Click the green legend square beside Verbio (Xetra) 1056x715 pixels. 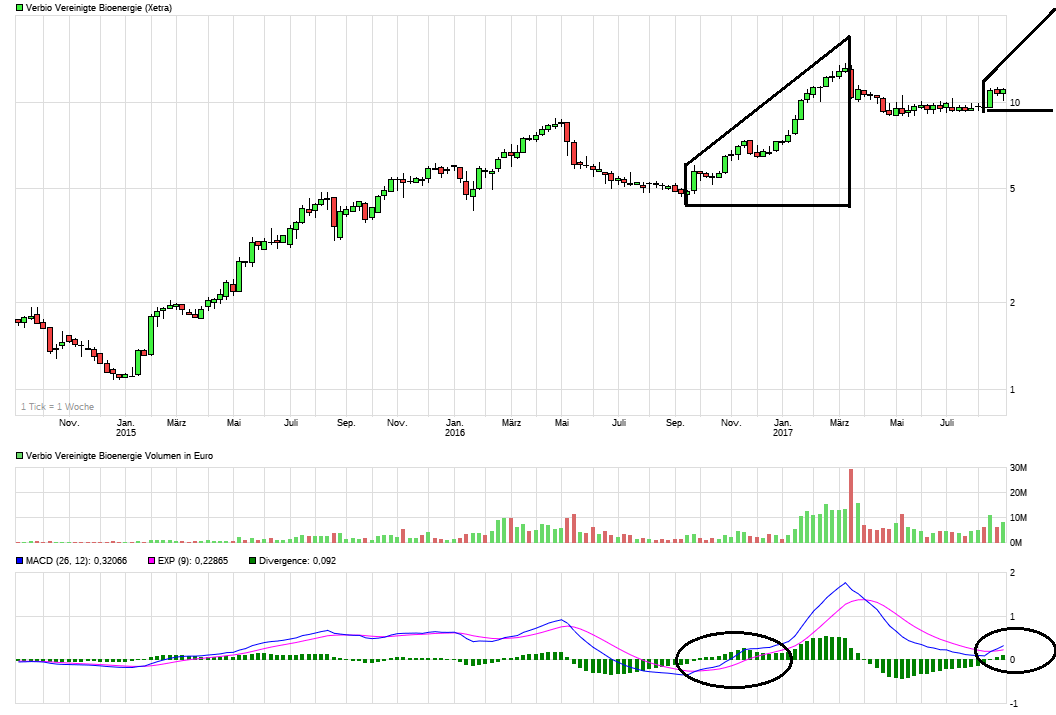coord(20,8)
